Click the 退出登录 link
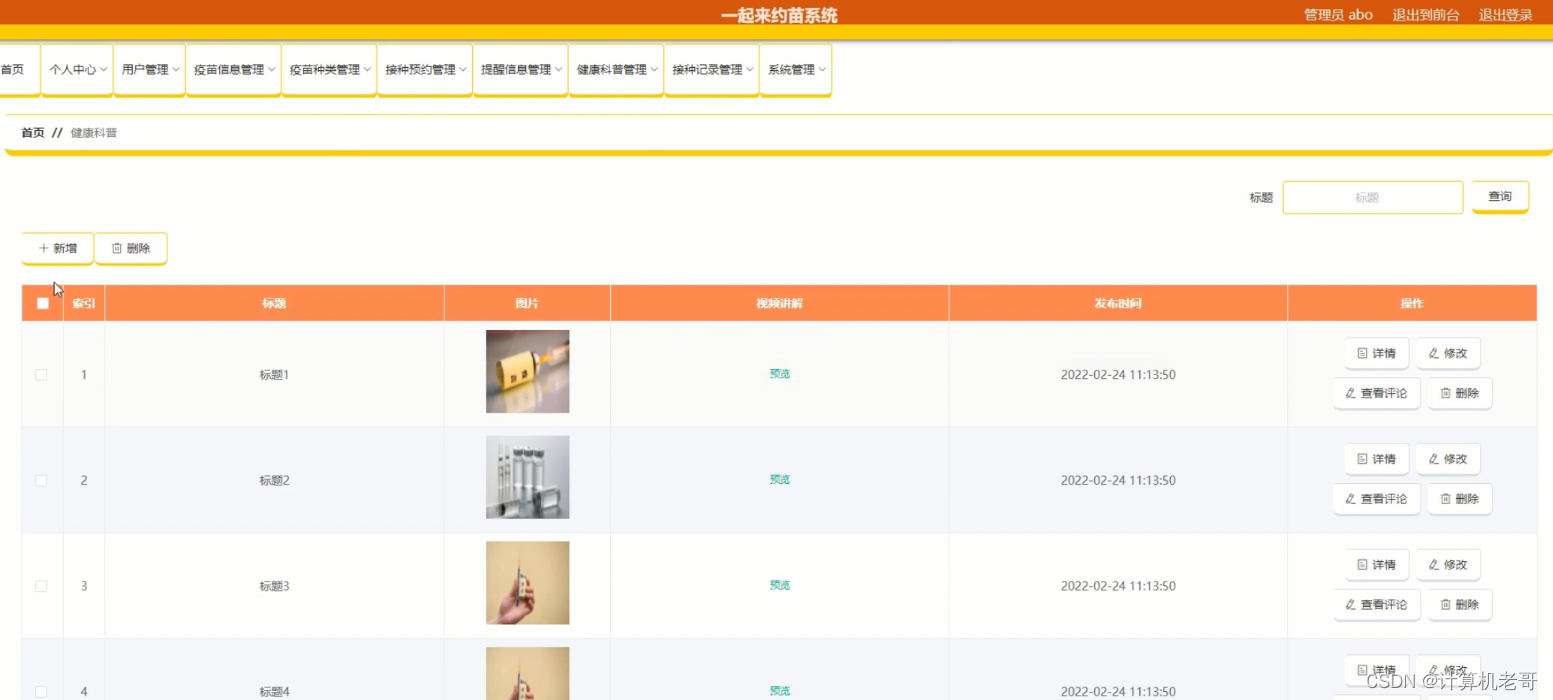Image resolution: width=1553 pixels, height=700 pixels. 1505,15
